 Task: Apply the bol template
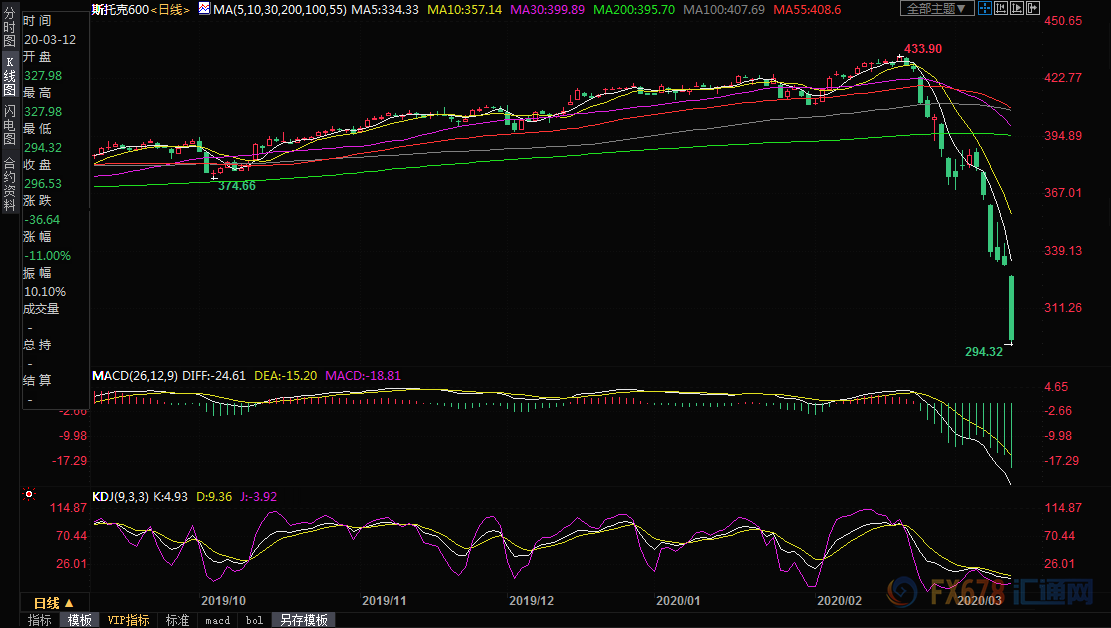(254, 620)
